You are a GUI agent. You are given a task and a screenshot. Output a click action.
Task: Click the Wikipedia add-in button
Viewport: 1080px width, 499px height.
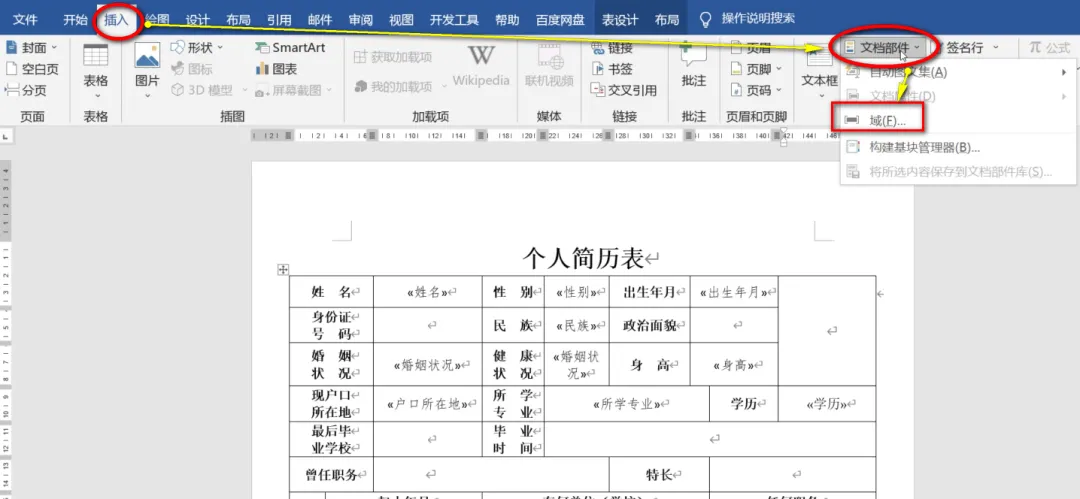(481, 65)
